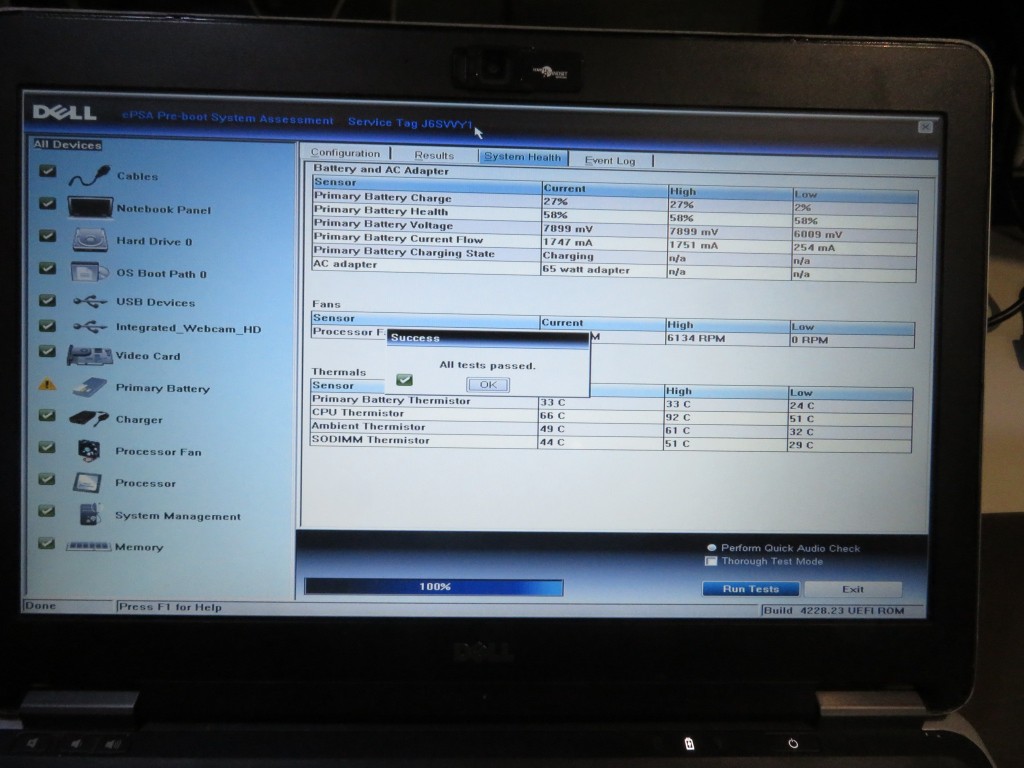Enable Thorough Test Mode checkbox
1024x768 pixels.
(711, 561)
